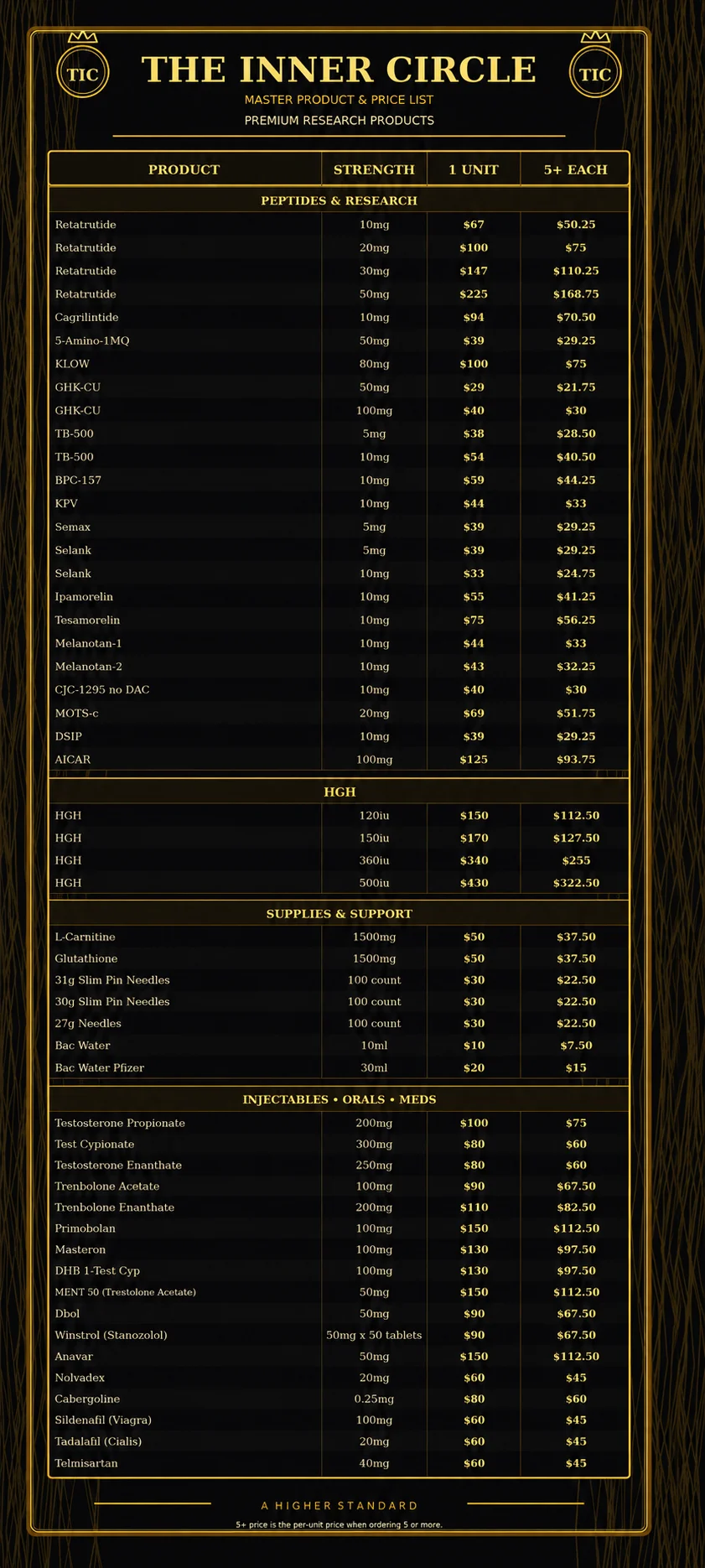The image size is (705, 1568).
Task: Click the 80mg strength in KLOW row
Action: click(374, 364)
